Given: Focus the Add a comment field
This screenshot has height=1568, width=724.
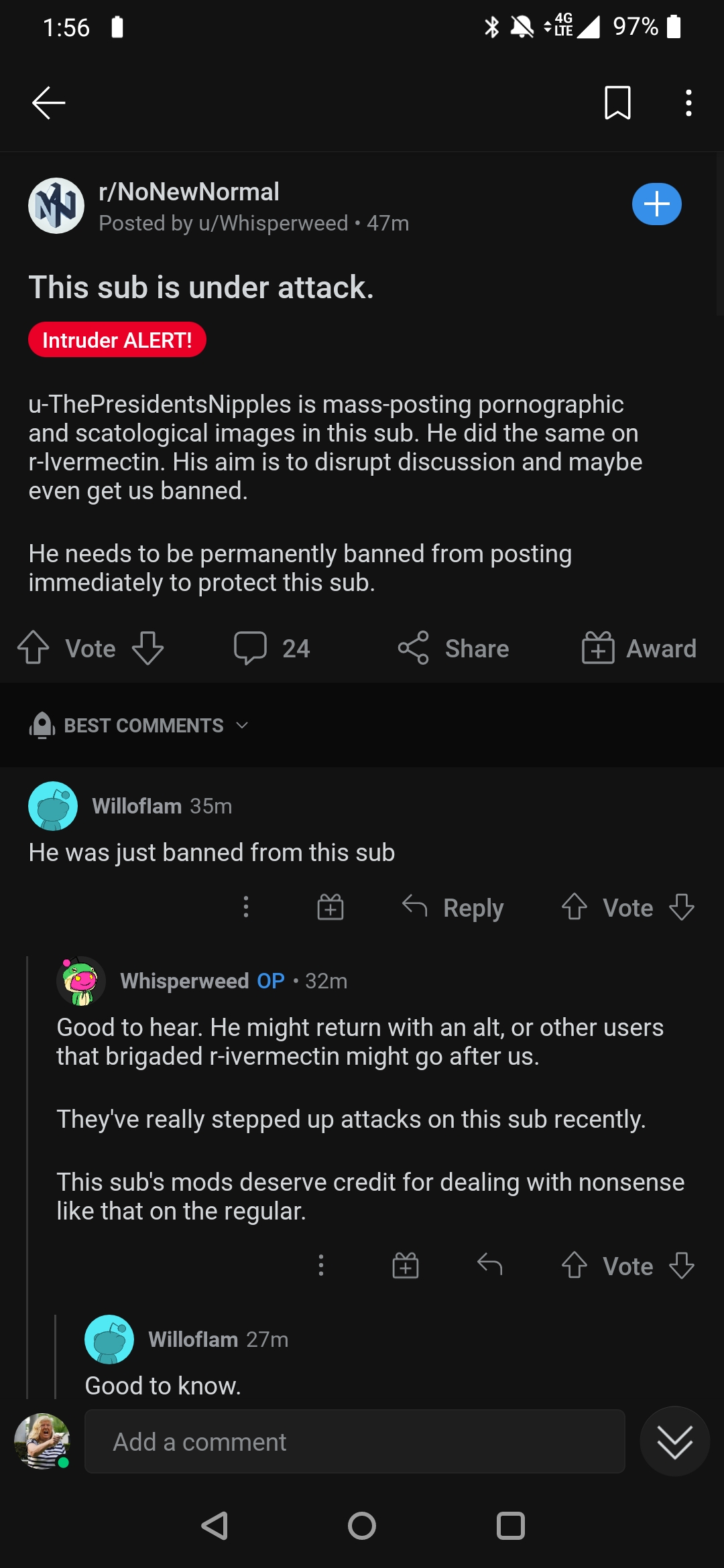Looking at the screenshot, I should pyautogui.click(x=355, y=1441).
